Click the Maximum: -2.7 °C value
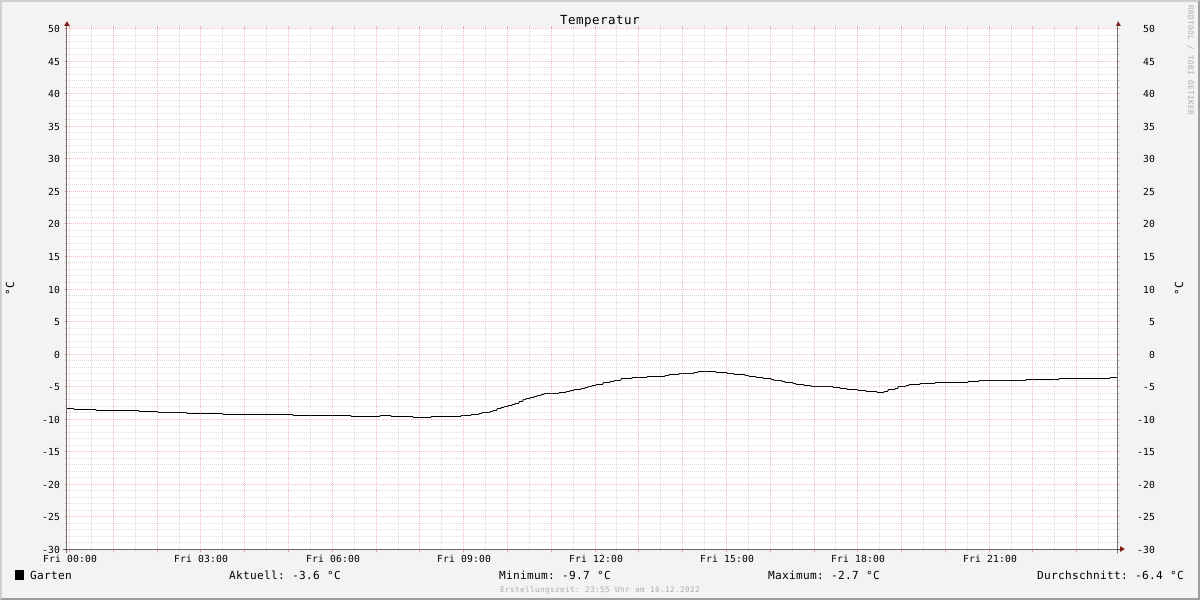Screen dimensions: 1200x600 click(x=824, y=575)
